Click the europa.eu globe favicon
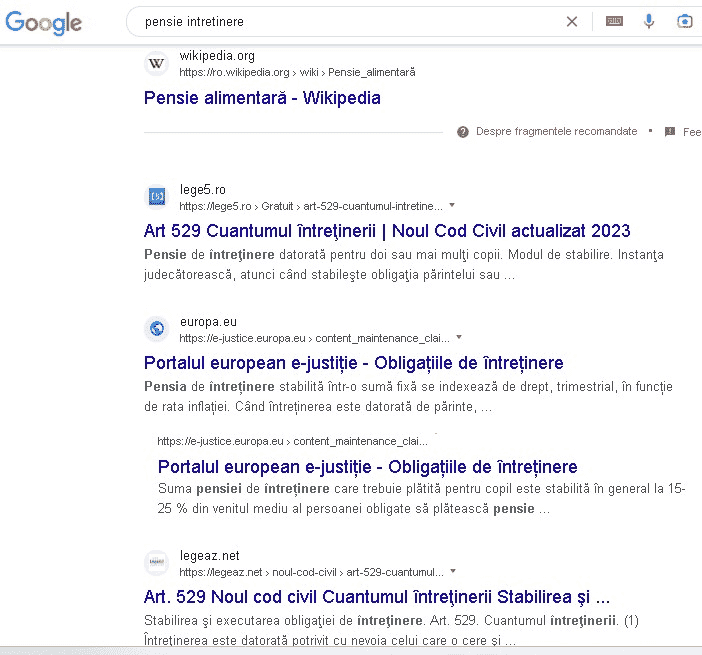The image size is (702, 655). tap(156, 328)
